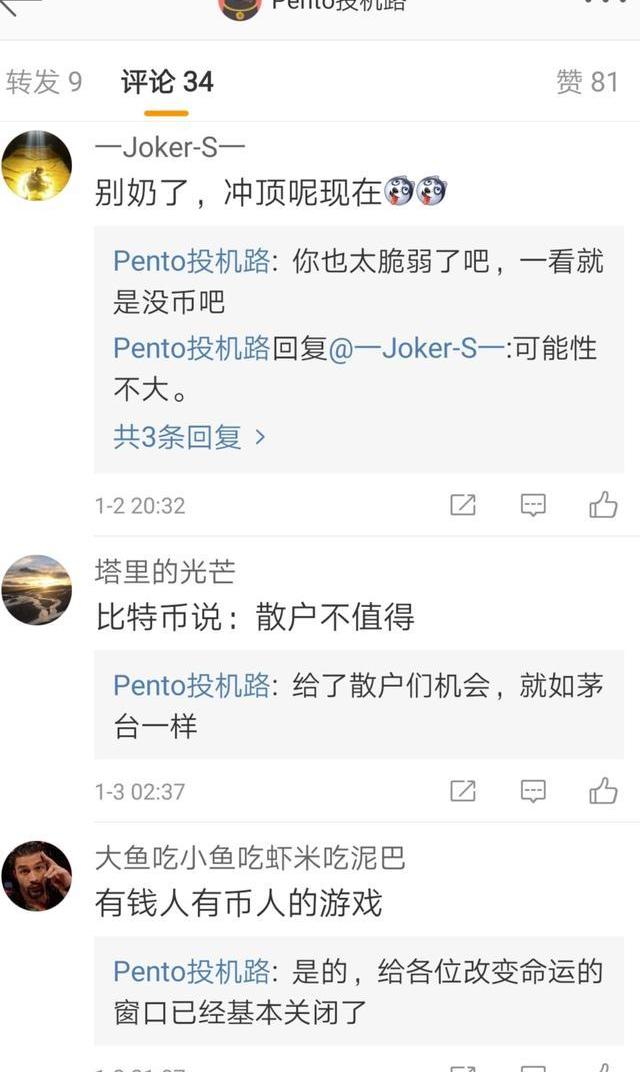
Task: Like the 塔里的光芒 comment
Action: coord(603,791)
